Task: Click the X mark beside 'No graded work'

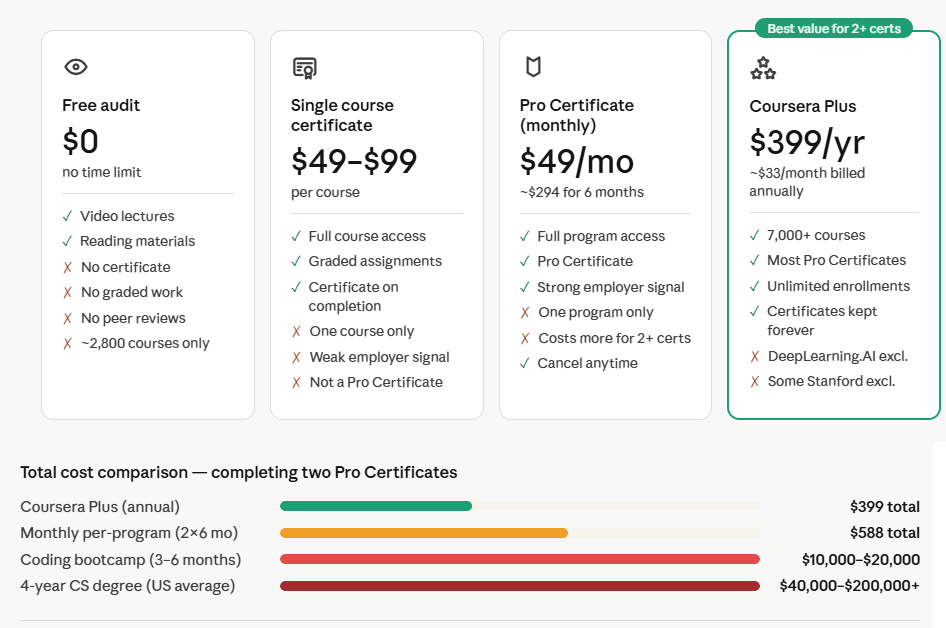Action: [x=68, y=293]
